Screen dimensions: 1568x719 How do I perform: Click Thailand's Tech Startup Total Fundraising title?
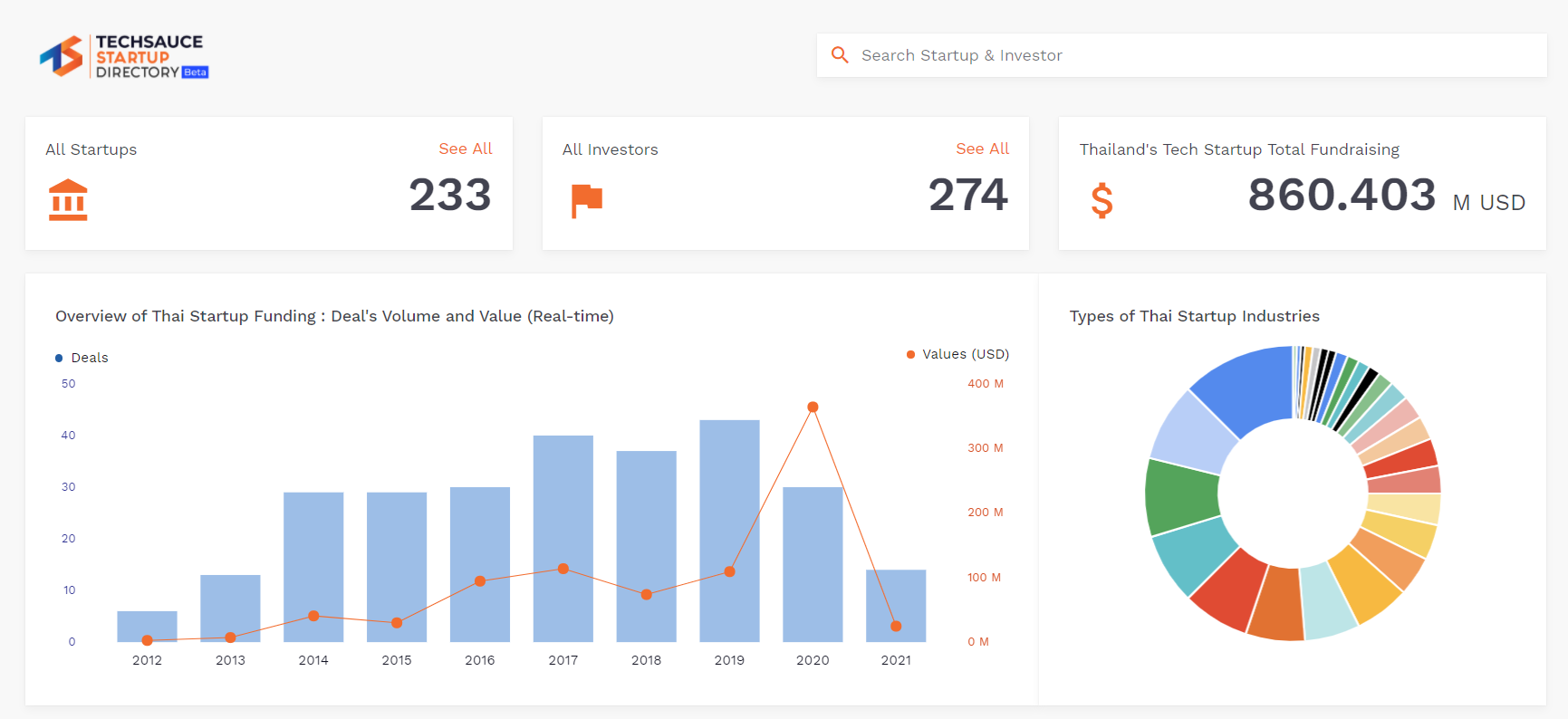click(x=1239, y=149)
